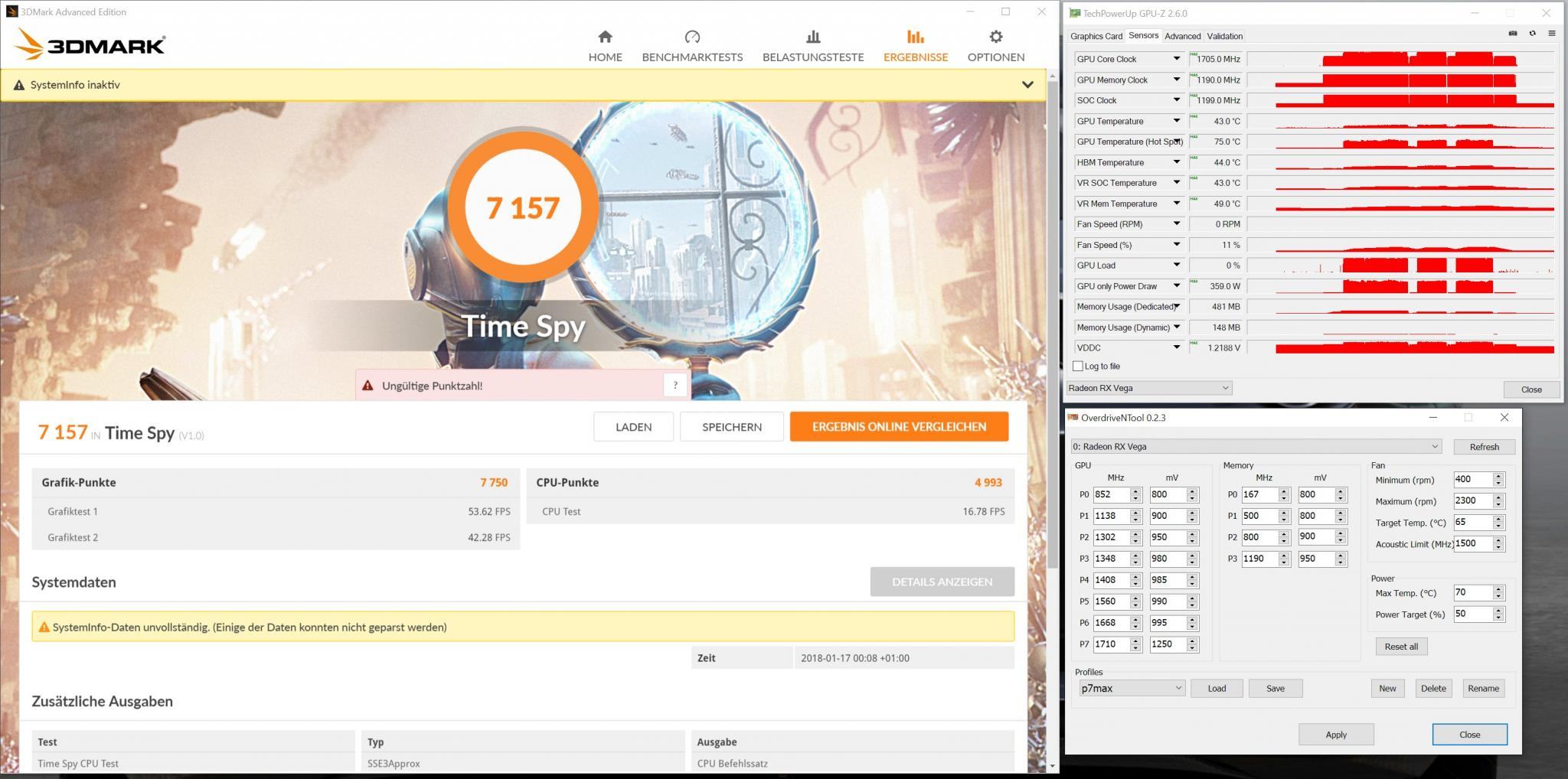The image size is (1568, 779).
Task: Open the VDDC sensor dropdown
Action: 1176,347
